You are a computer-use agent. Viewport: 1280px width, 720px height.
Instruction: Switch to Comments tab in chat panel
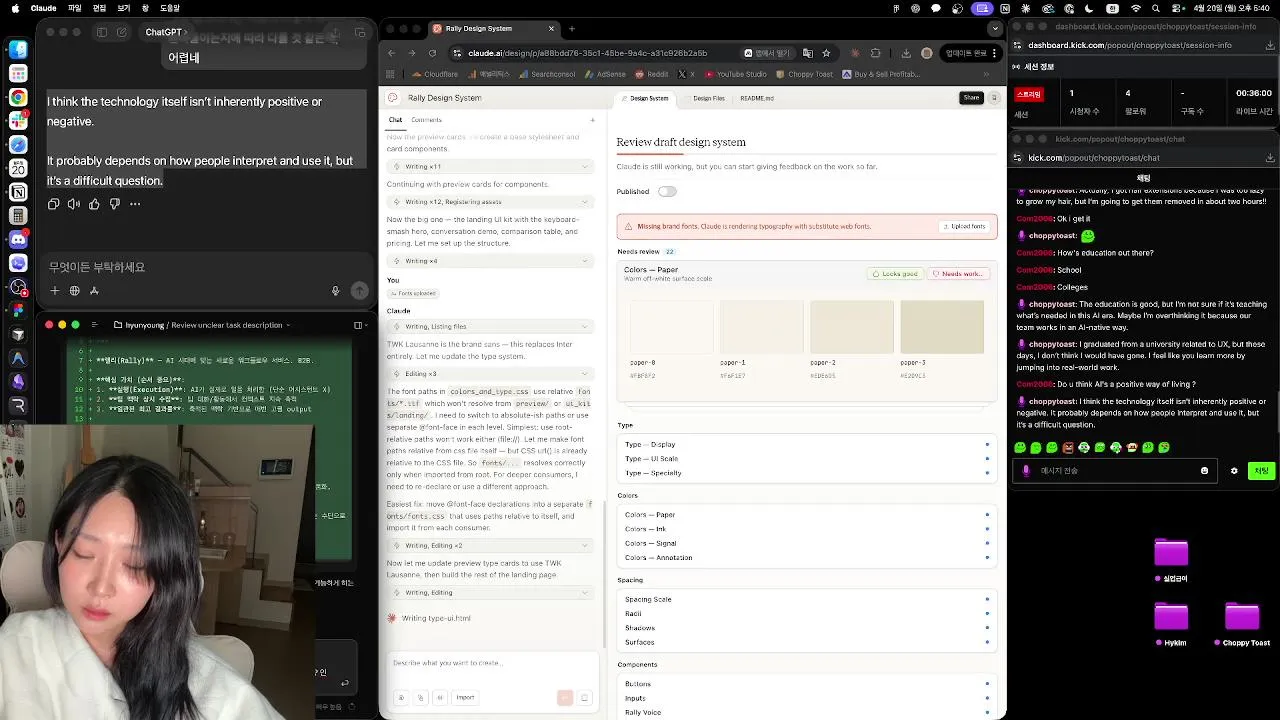click(426, 120)
